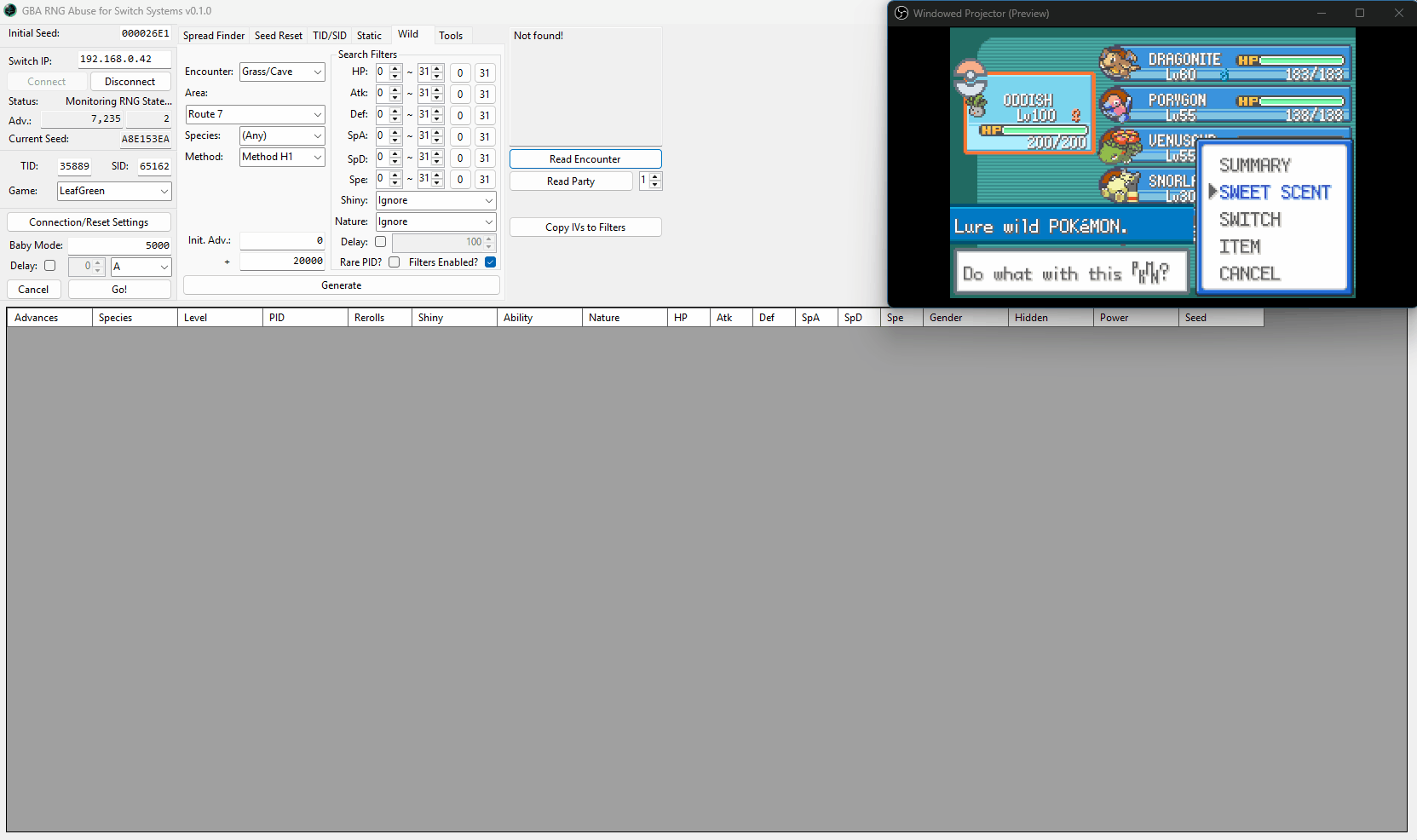Open the Species dropdown

click(x=282, y=135)
